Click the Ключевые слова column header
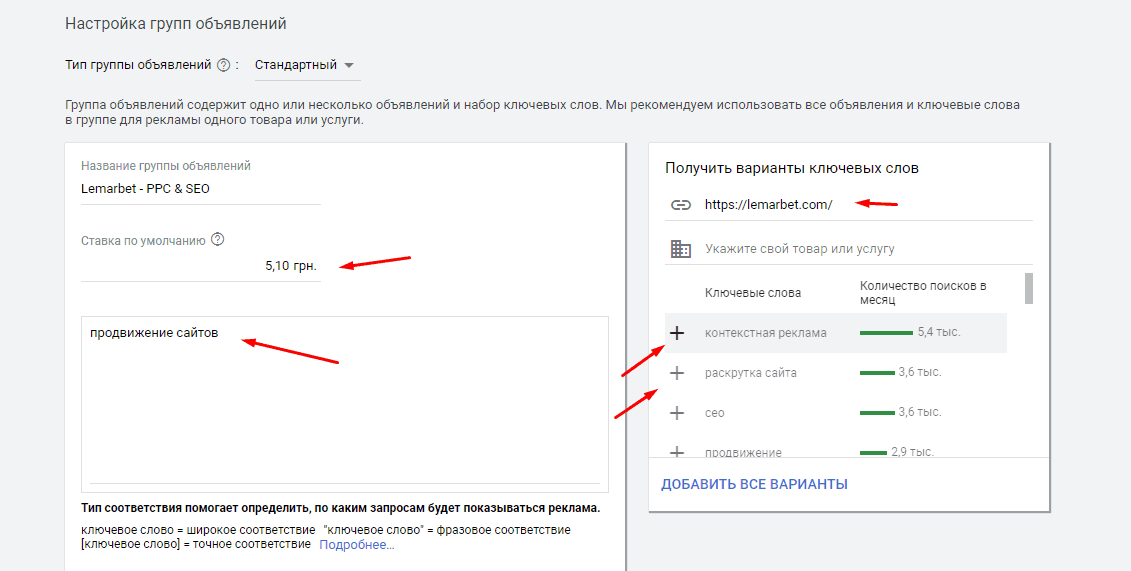1131x571 pixels. tap(753, 293)
